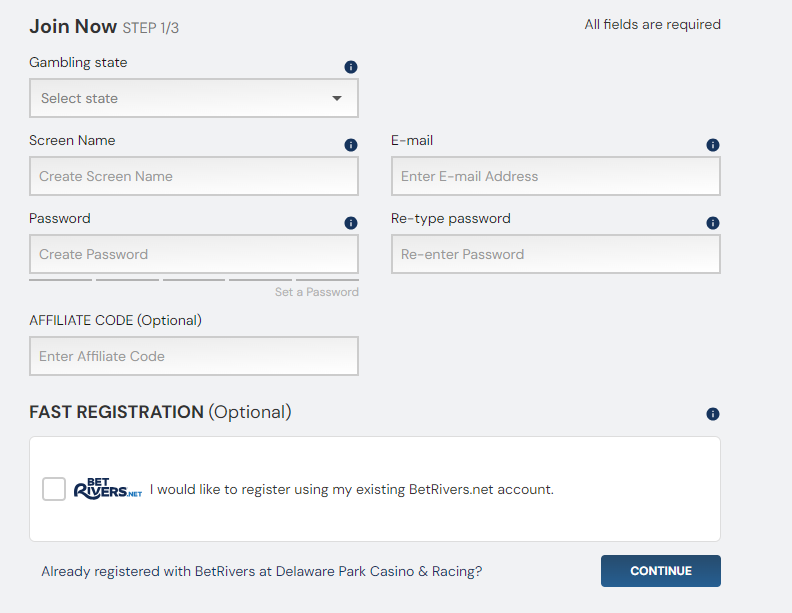792x613 pixels.
Task: Click the Fast Registration info icon
Action: coord(713,414)
